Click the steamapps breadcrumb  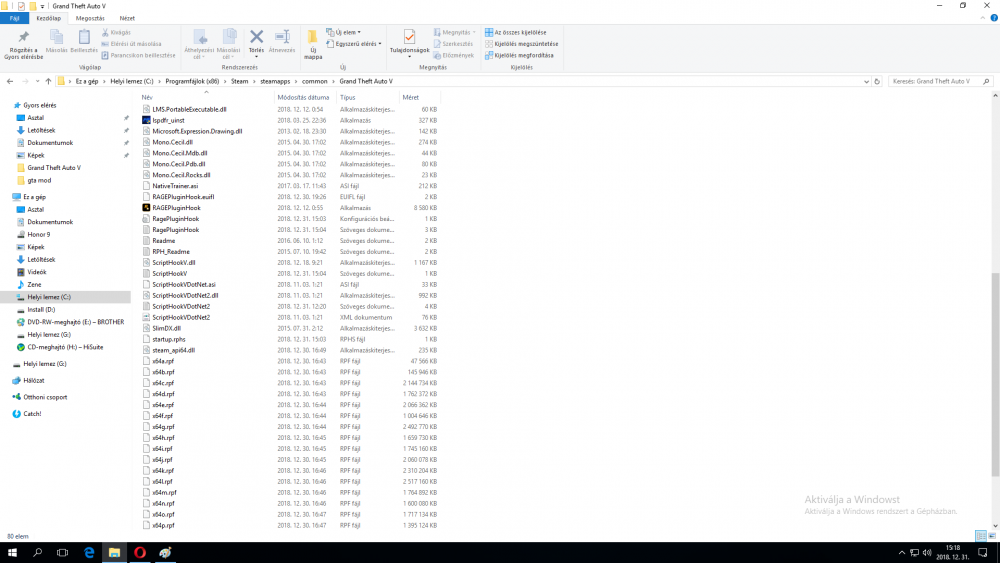pos(275,81)
